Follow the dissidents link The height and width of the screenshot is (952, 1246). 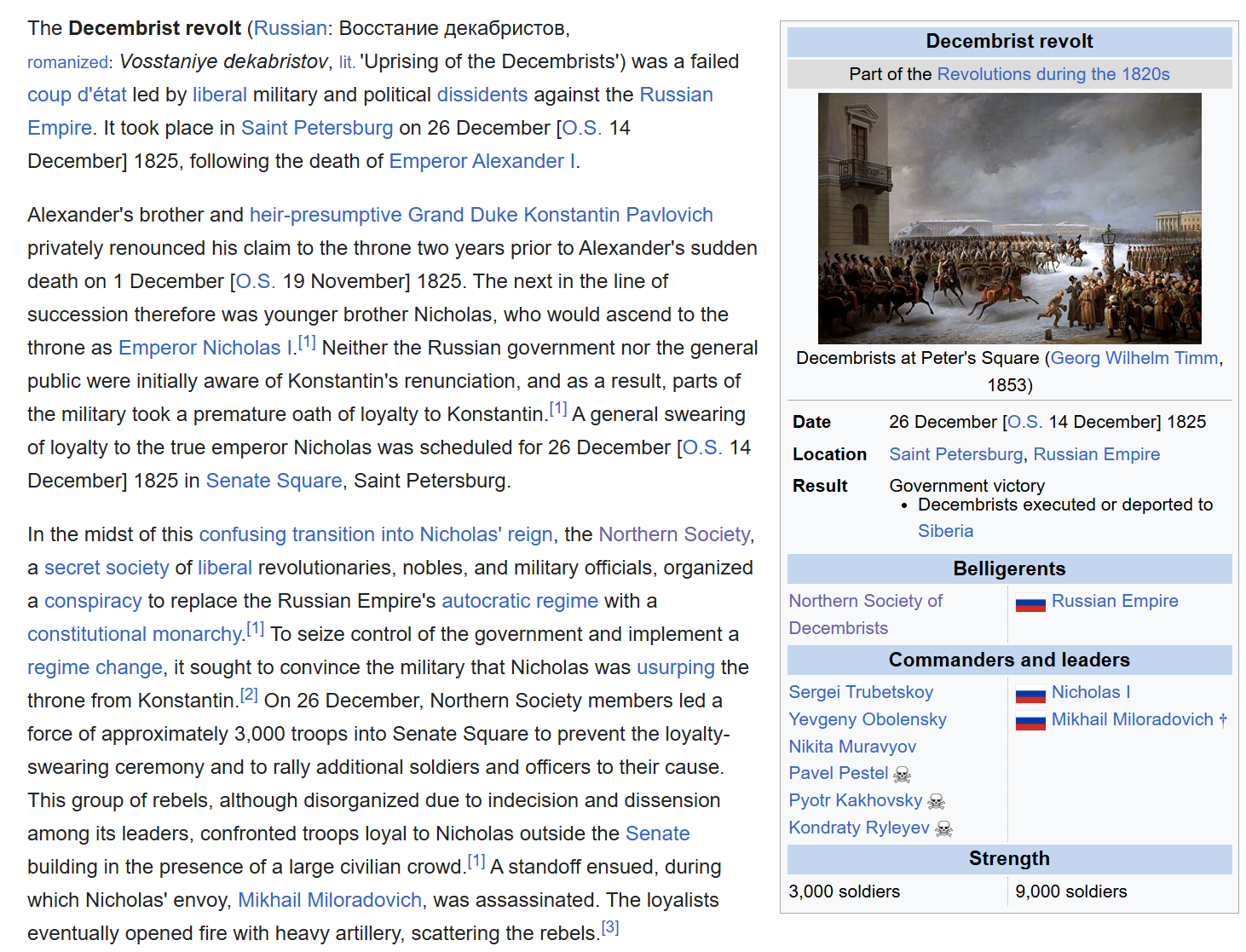482,95
